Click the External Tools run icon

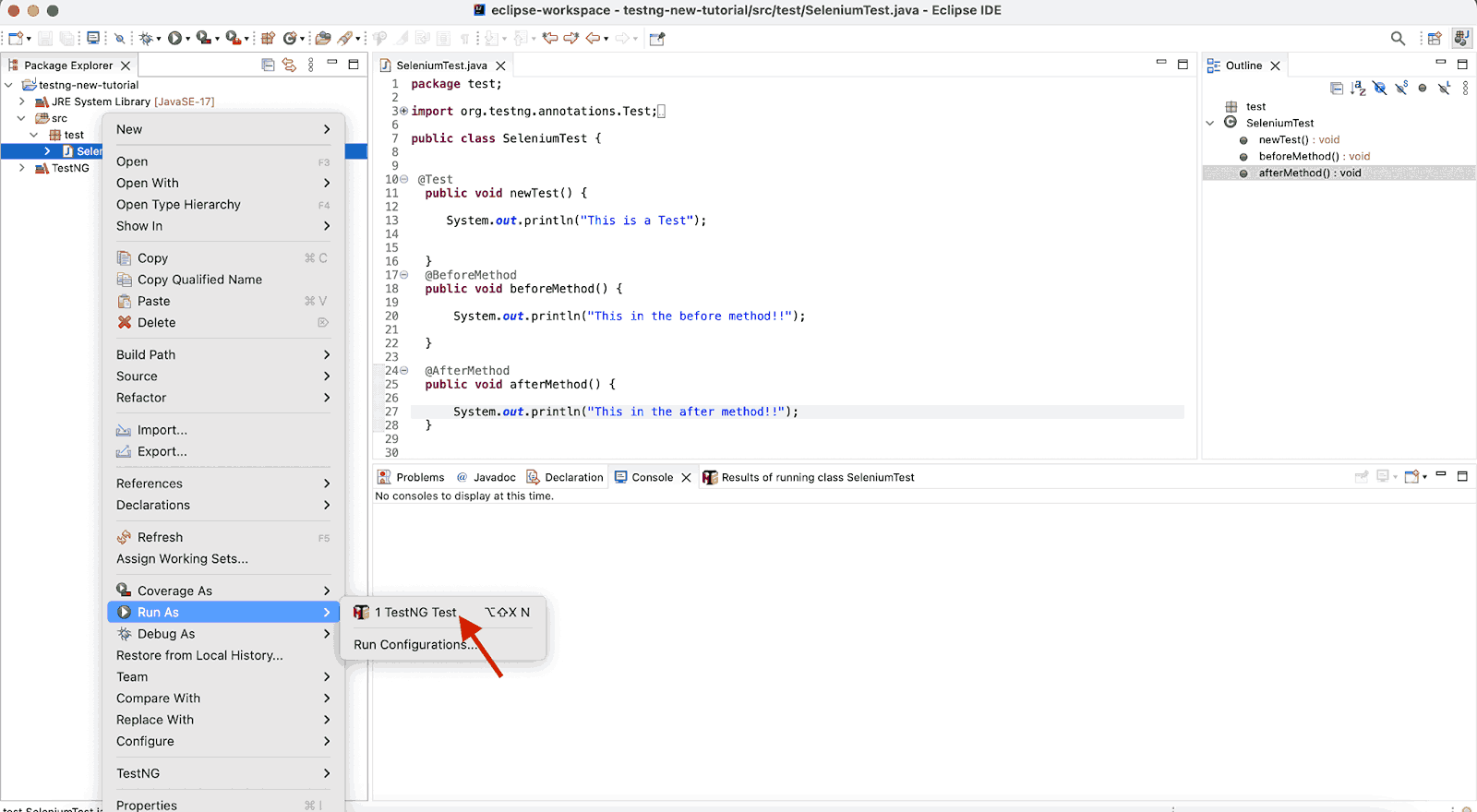[233, 38]
